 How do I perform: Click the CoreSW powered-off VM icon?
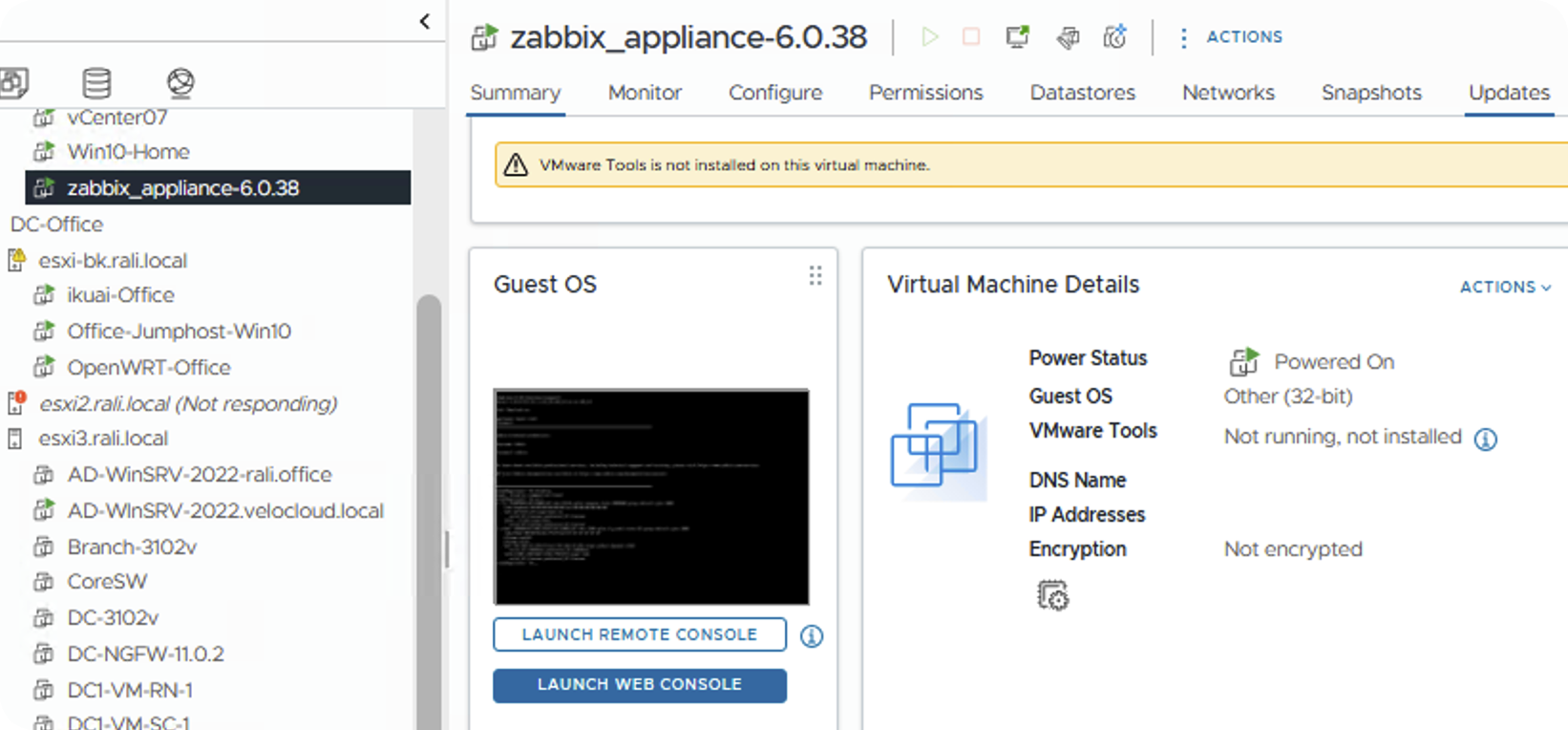pyautogui.click(x=44, y=582)
